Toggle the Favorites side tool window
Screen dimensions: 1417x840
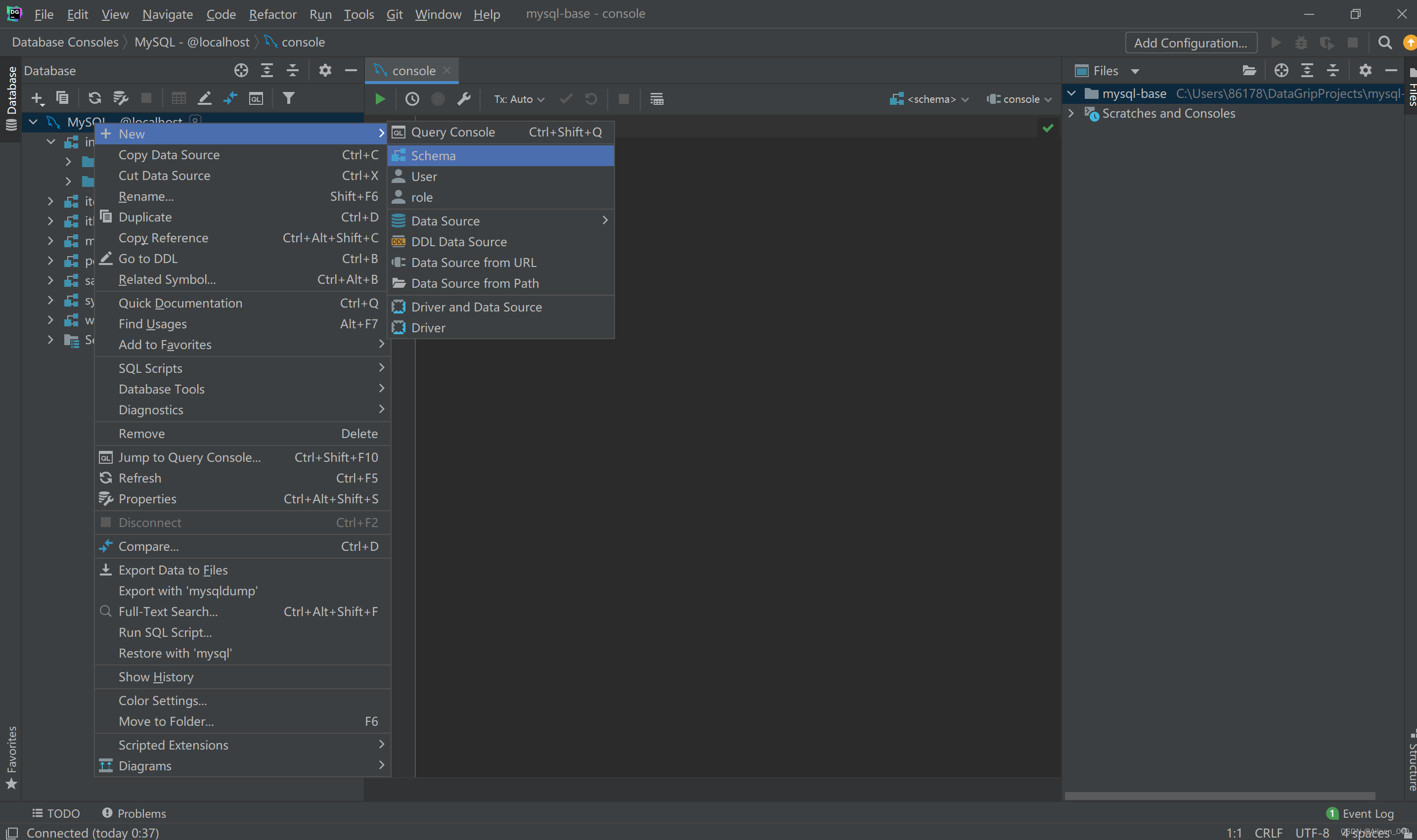point(11,755)
